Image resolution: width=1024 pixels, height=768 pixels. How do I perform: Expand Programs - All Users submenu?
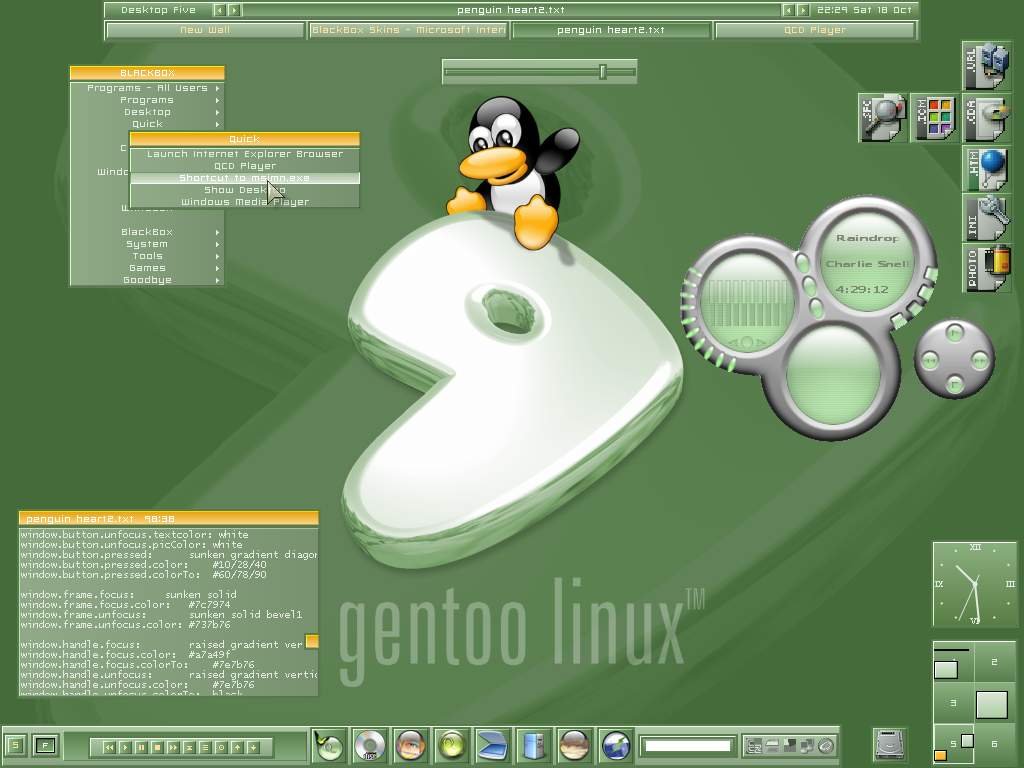147,88
